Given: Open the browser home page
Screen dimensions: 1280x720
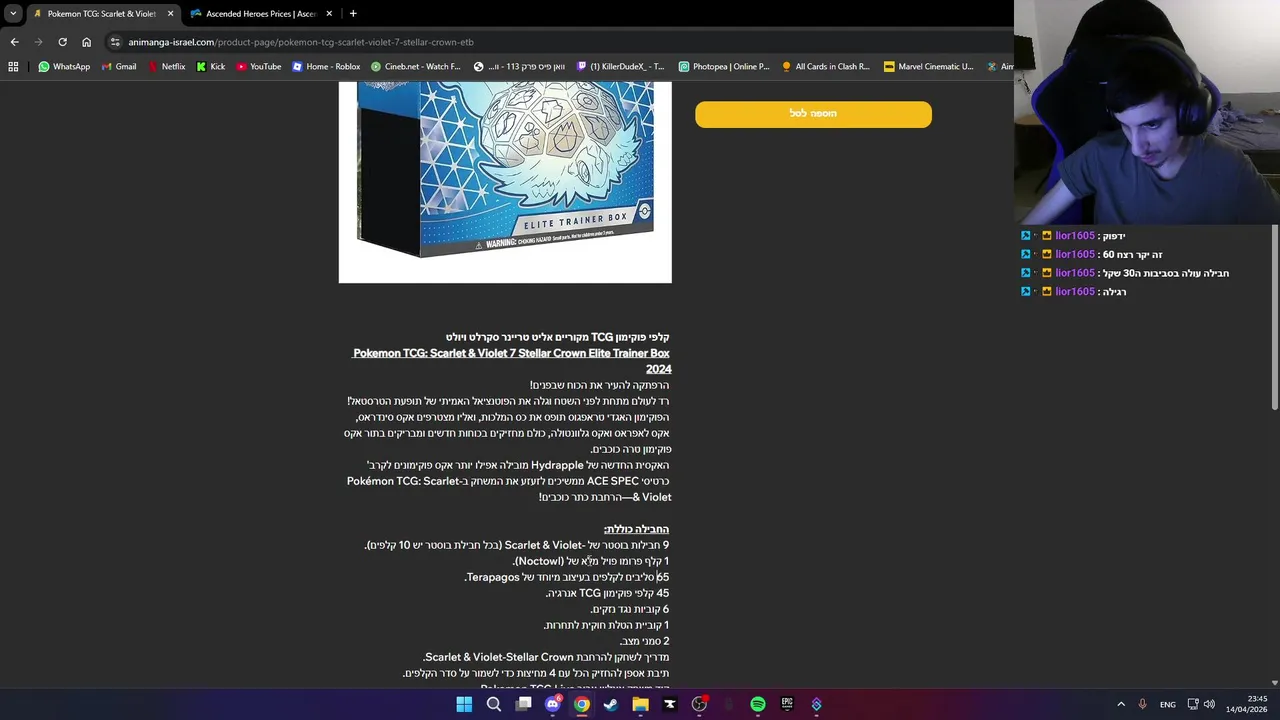Looking at the screenshot, I should point(86,42).
